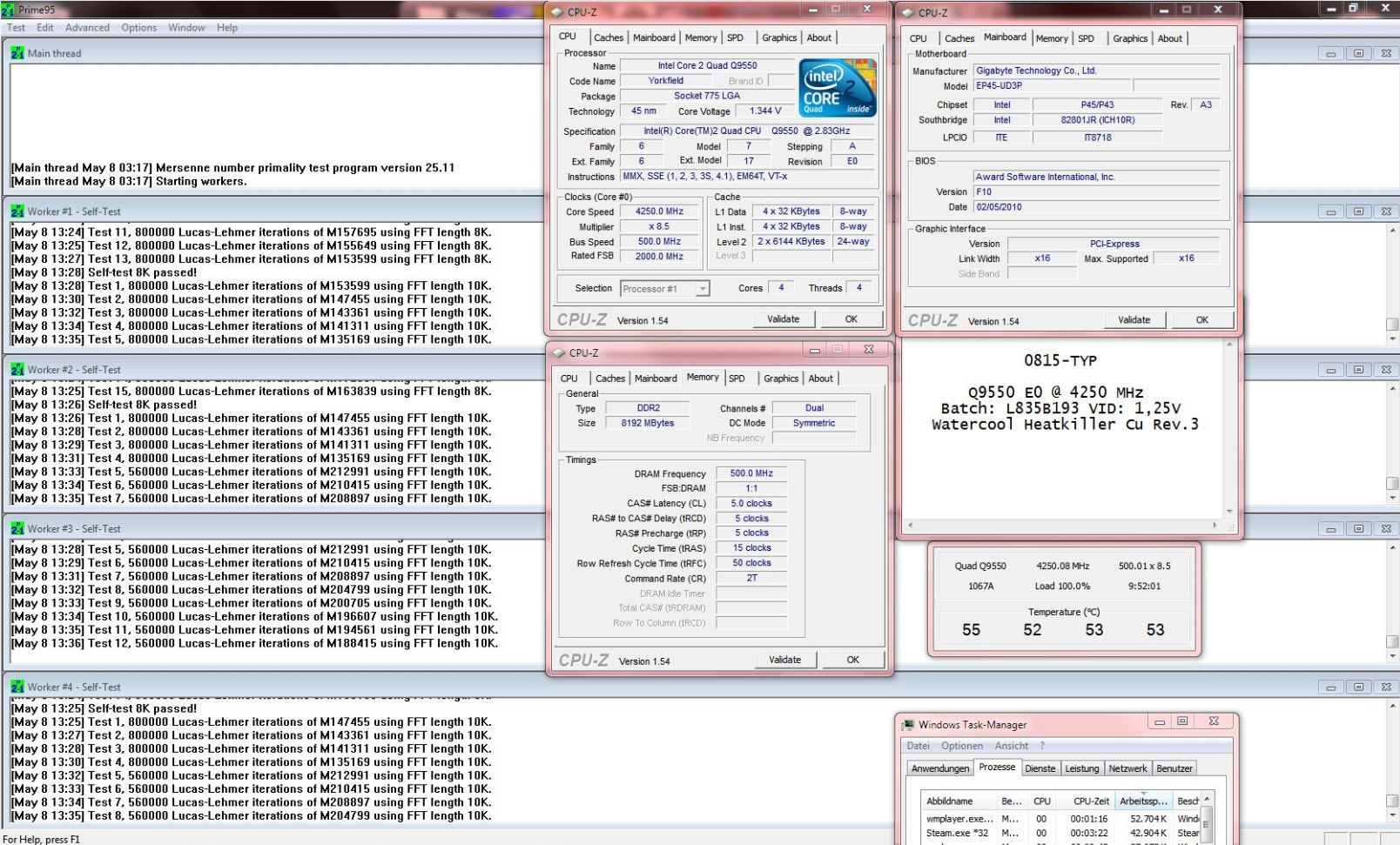
Task: Click the CPU-Z icon in the Memory window titlebar
Action: (558, 352)
